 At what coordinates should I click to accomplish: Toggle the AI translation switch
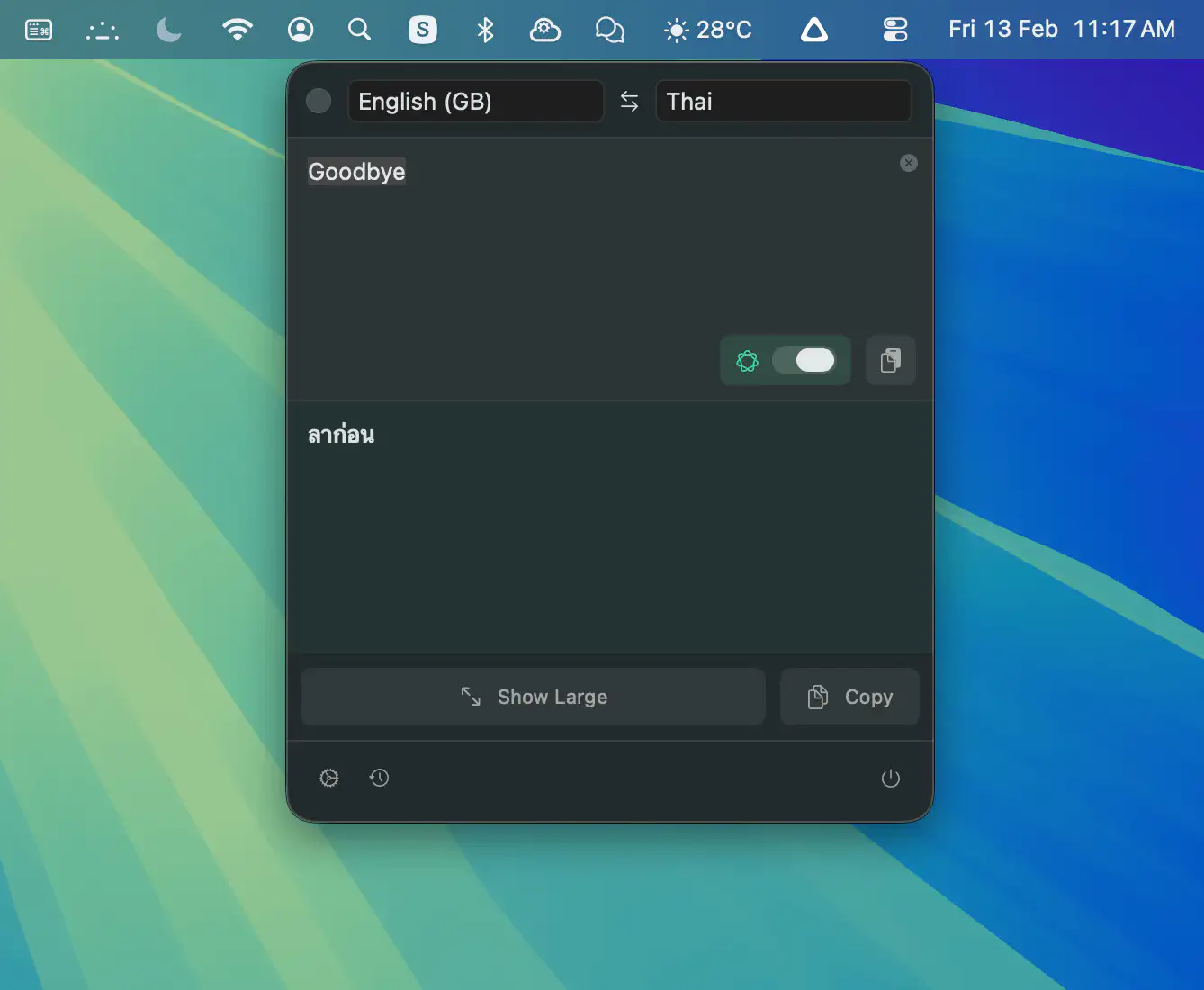tap(804, 361)
